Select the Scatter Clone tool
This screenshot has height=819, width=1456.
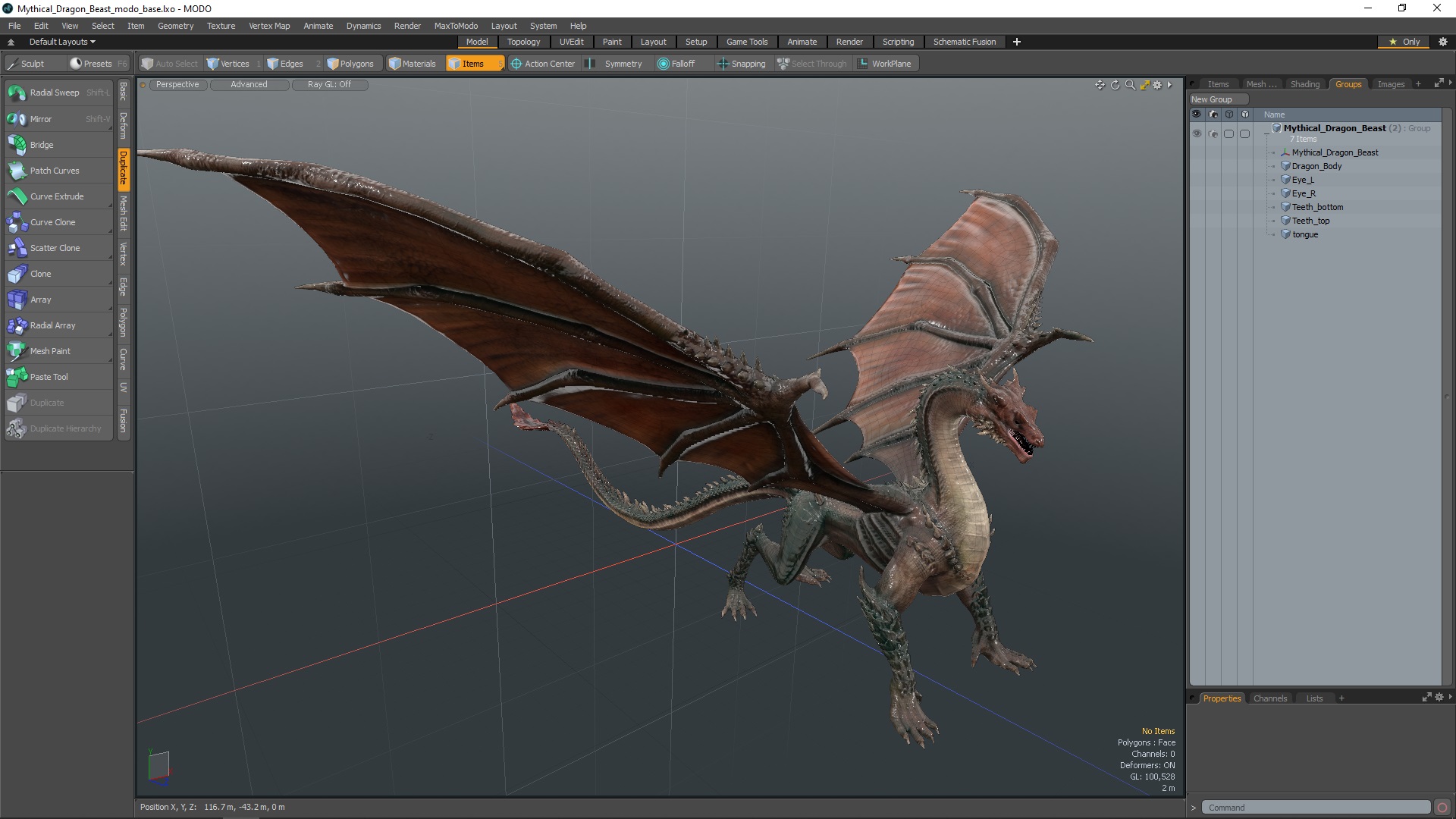coord(58,248)
